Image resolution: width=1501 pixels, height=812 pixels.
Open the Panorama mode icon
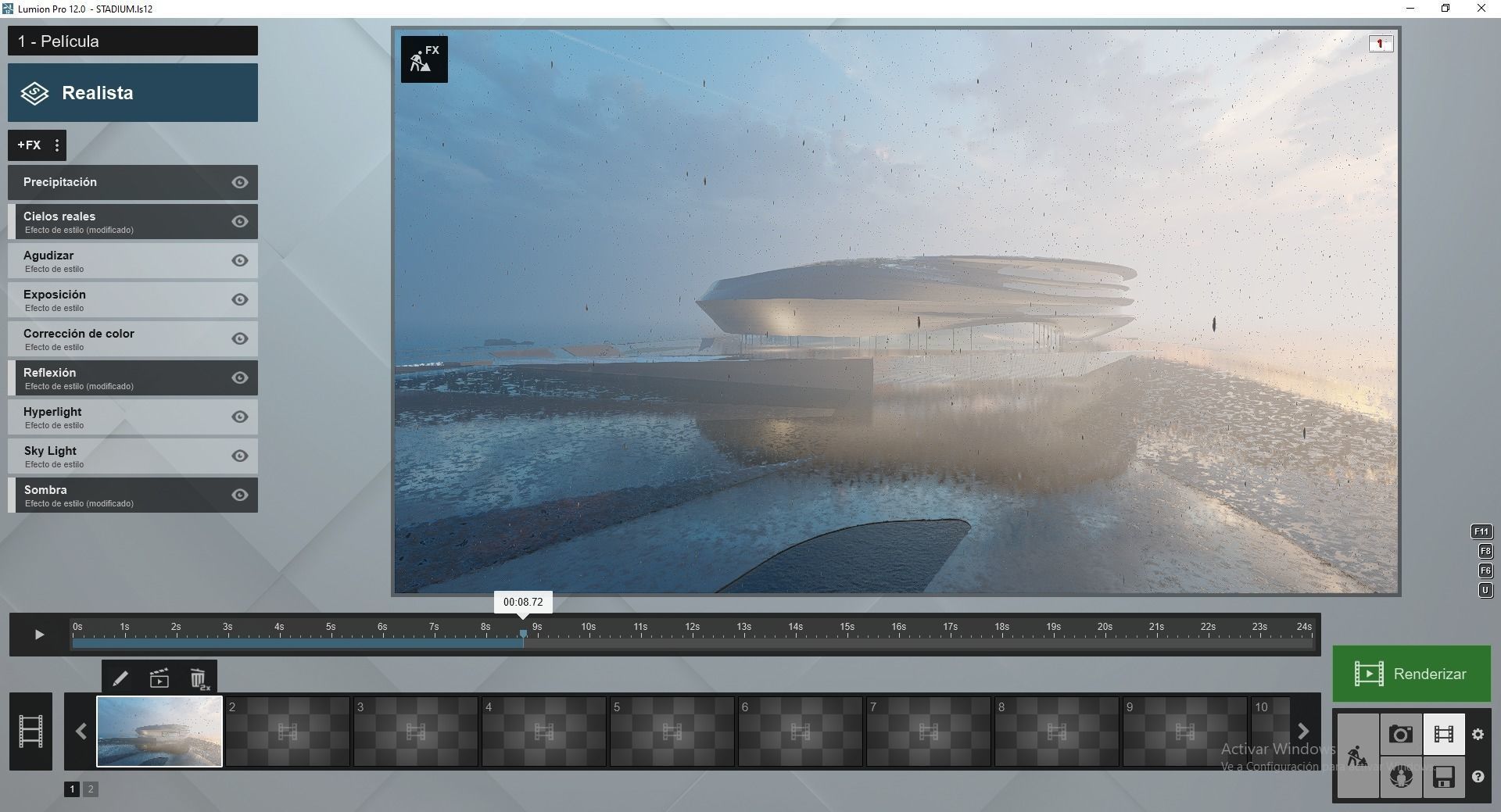pos(1402,776)
